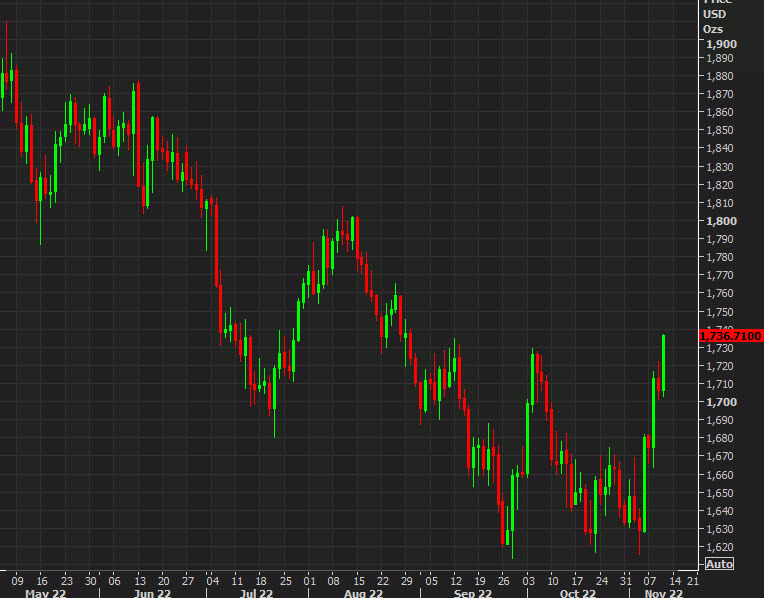Viewport: 764px width, 598px height.
Task: Select the 19 date tick in September
Action: coord(479,581)
